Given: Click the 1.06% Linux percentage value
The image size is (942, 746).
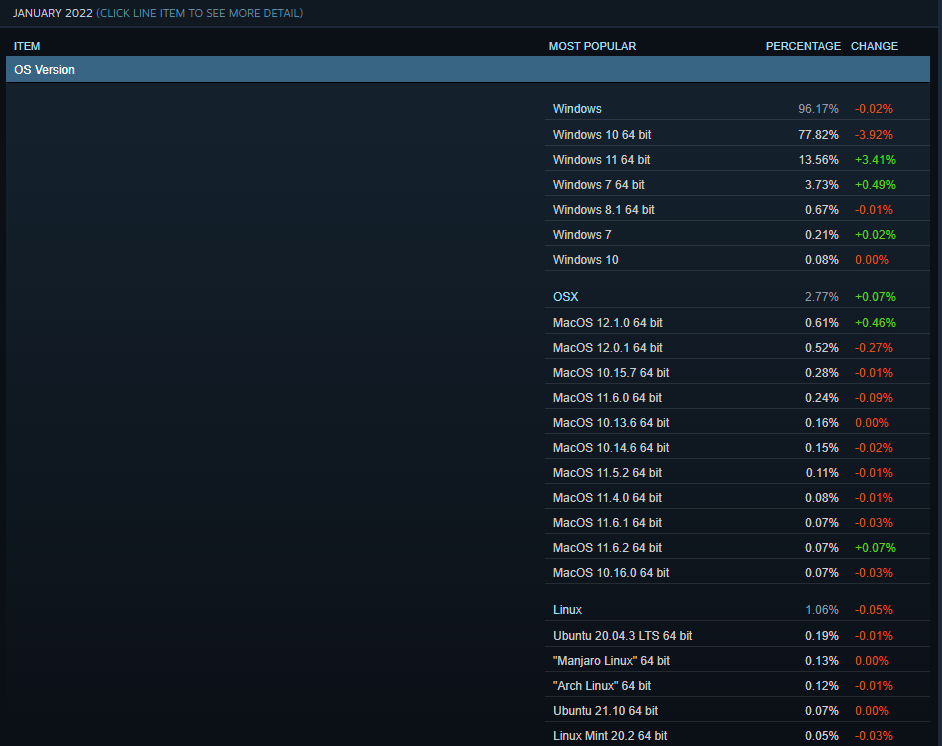Looking at the screenshot, I should point(821,610).
